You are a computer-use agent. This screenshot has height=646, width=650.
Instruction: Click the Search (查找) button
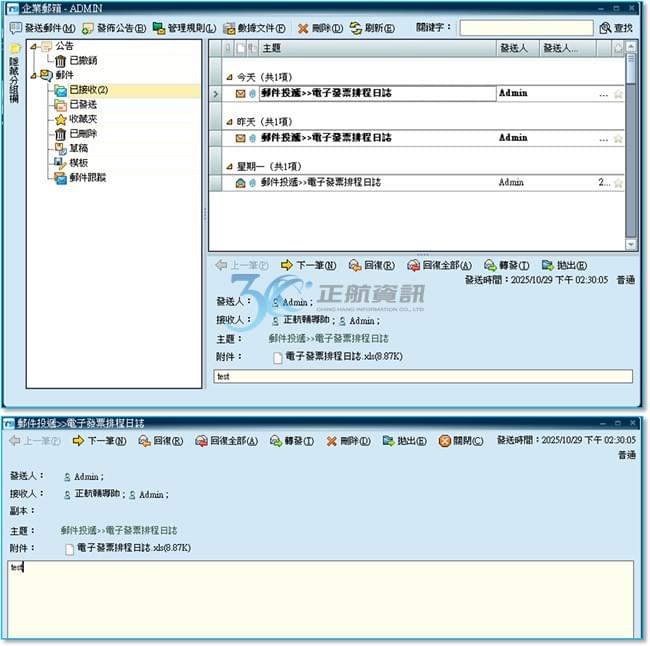point(616,28)
